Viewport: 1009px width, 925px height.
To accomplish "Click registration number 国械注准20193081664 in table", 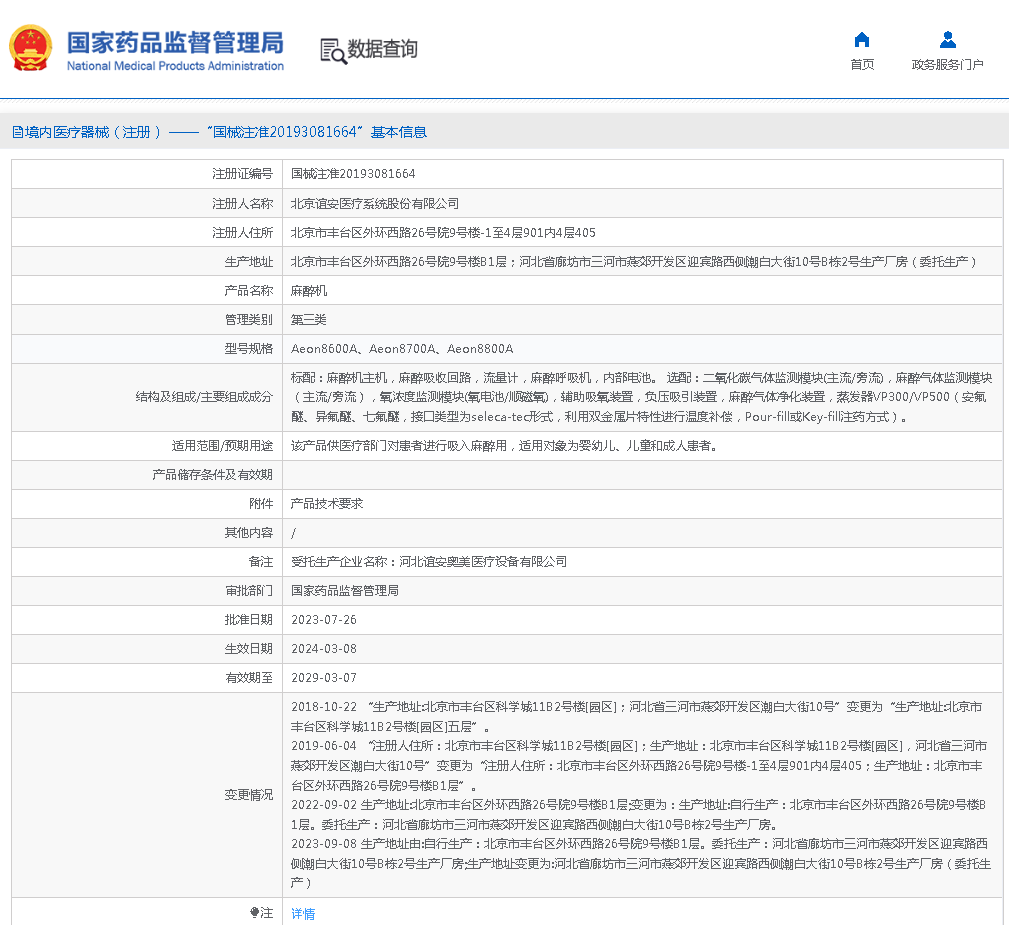I will coord(353,174).
